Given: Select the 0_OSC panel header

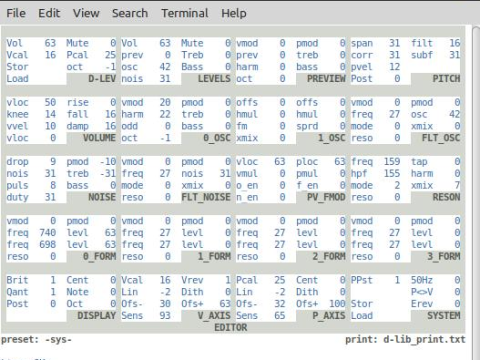Looking at the screenshot, I should coord(217,138).
